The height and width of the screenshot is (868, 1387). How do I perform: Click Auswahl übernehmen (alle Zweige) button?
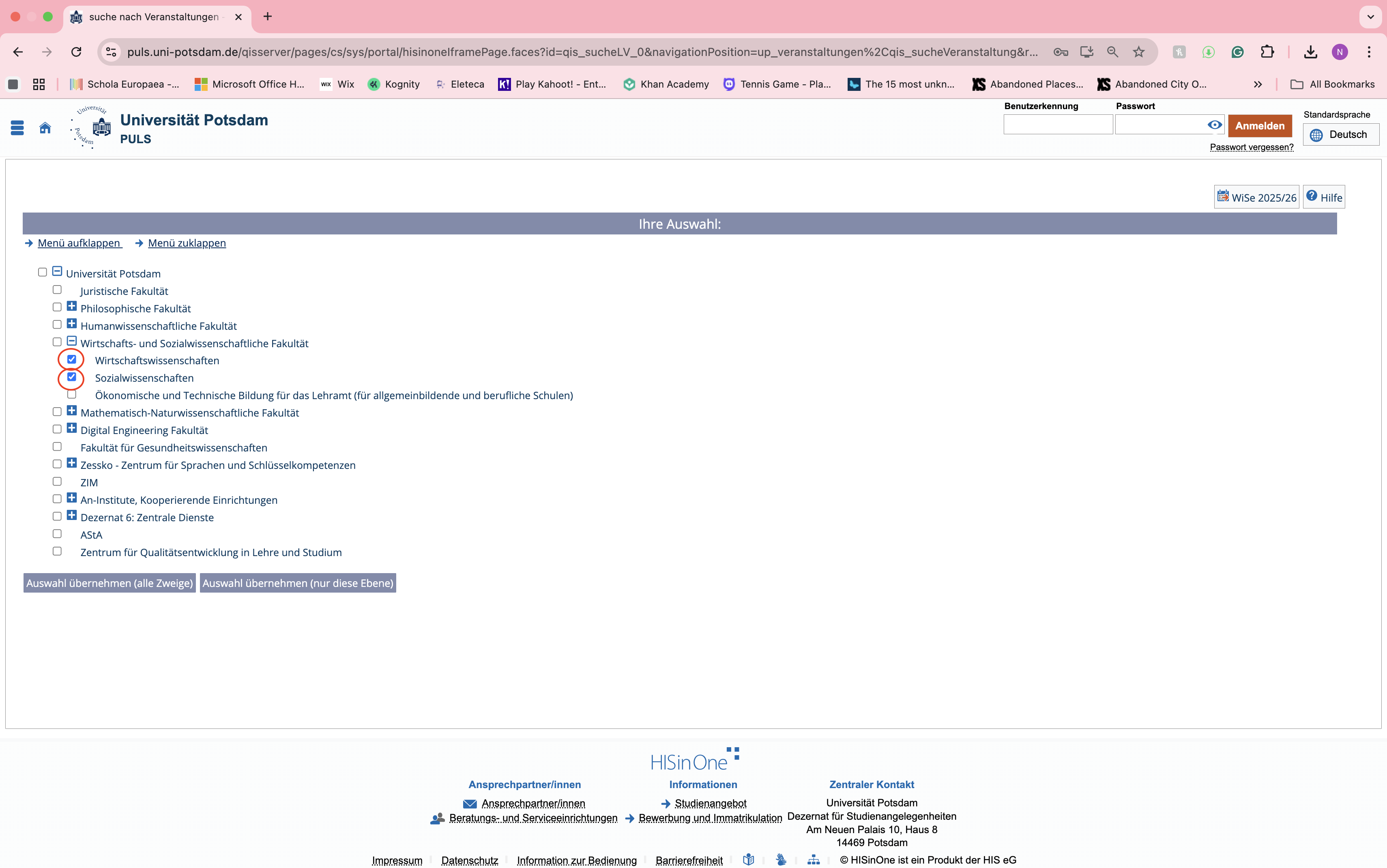(x=109, y=583)
